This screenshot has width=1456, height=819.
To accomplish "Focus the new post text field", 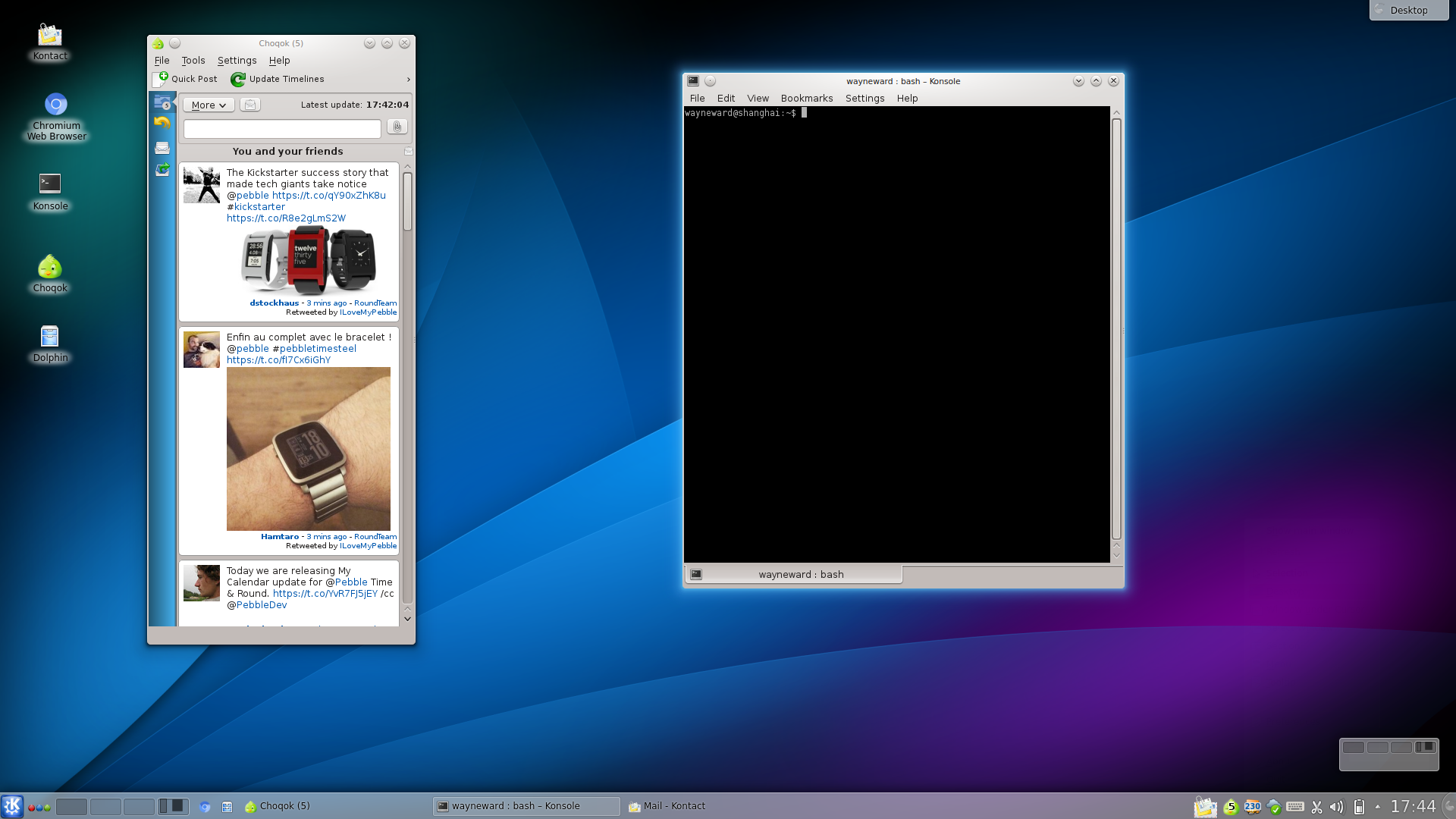I will pos(282,129).
